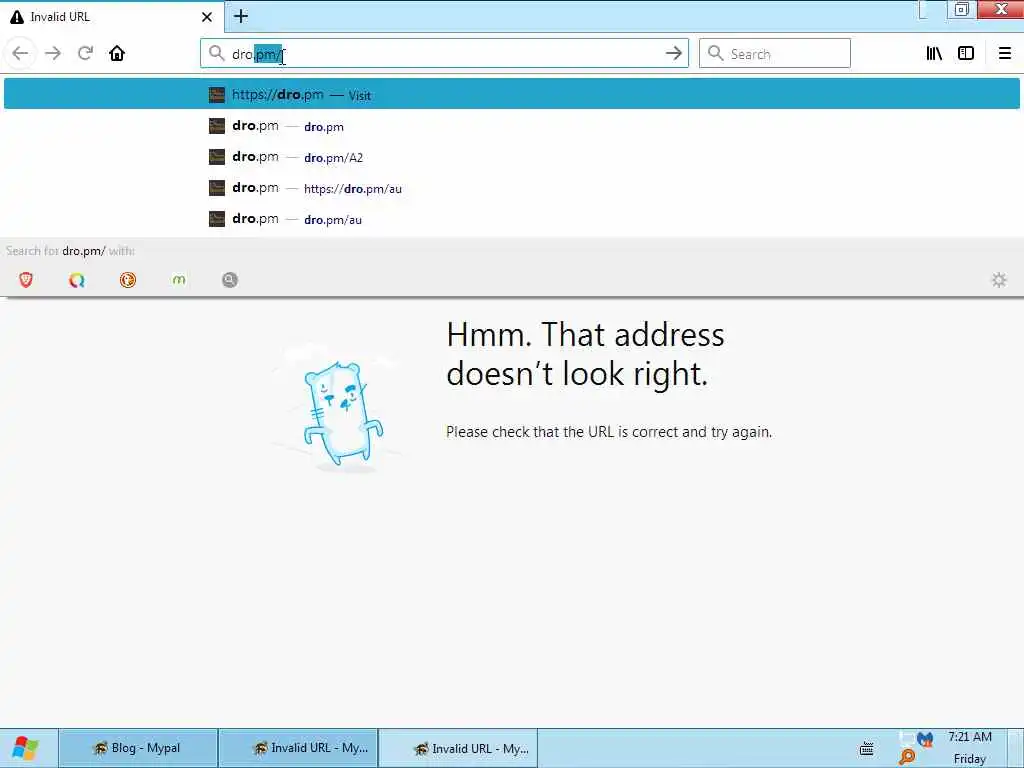1024x768 pixels.
Task: Open the hamburger menu
Action: click(x=1005, y=54)
